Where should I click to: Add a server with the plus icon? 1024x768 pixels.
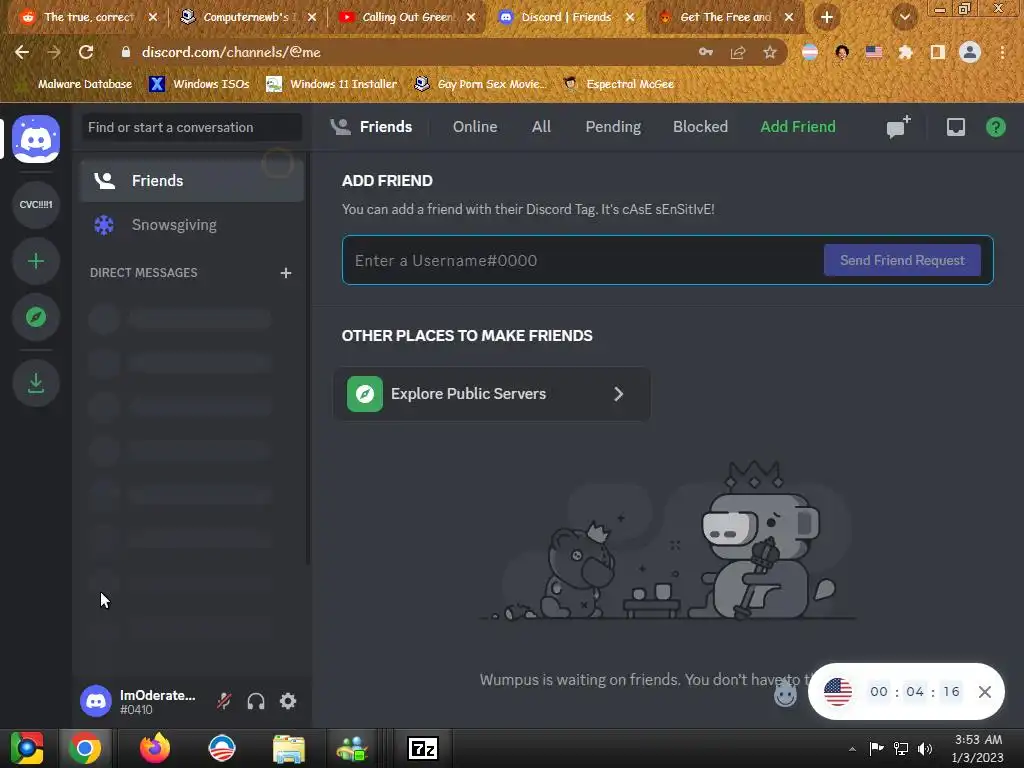[x=36, y=261]
